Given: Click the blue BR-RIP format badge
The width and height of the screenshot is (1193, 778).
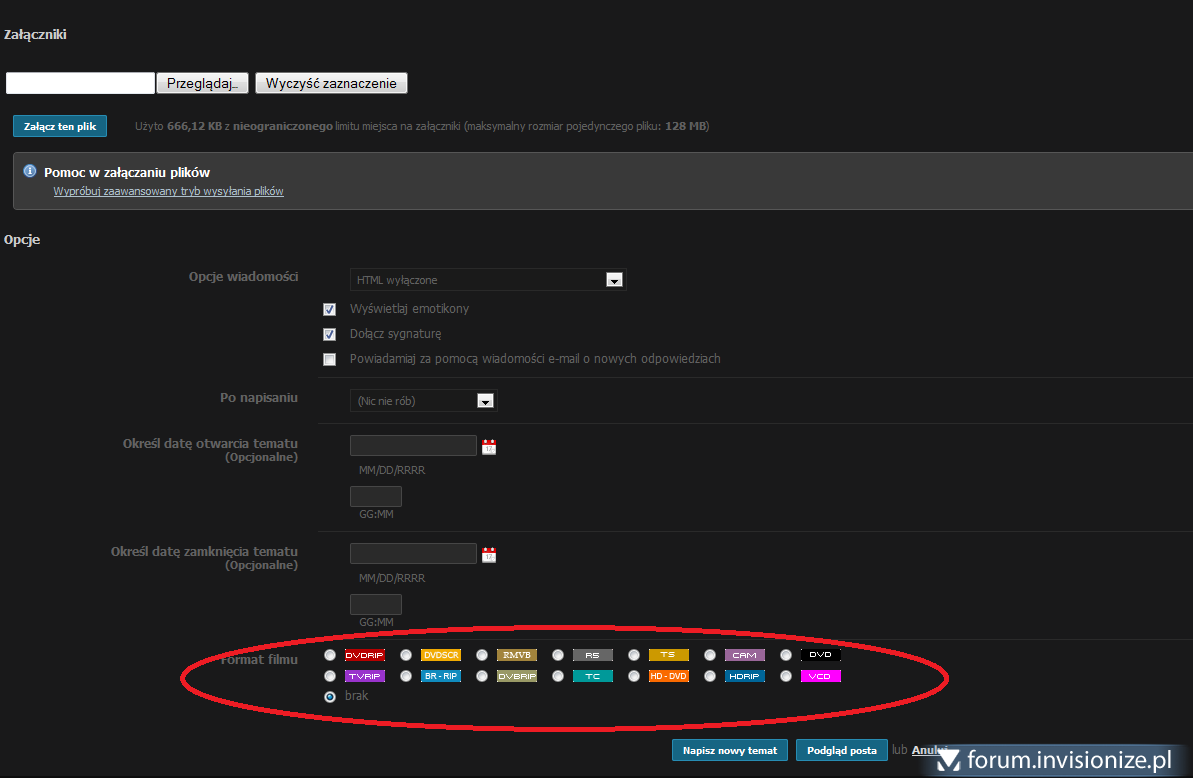Looking at the screenshot, I should [440, 676].
